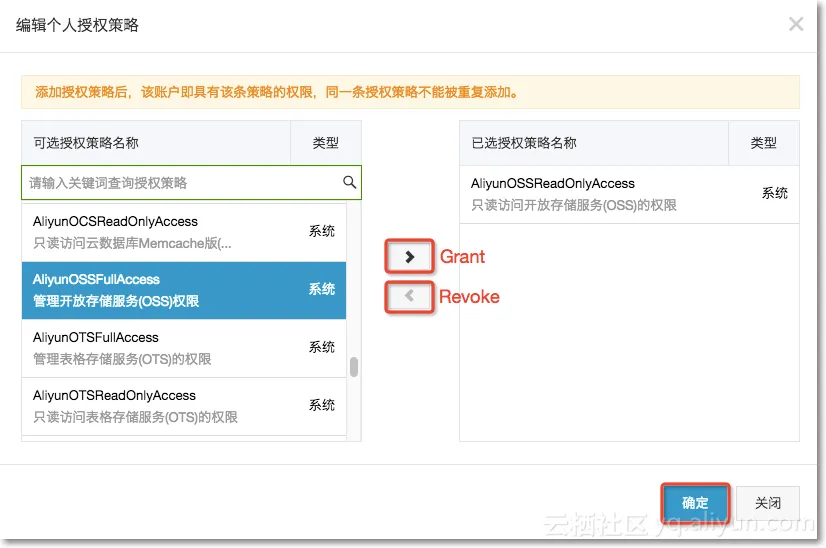The image size is (826, 548).
Task: Focus the policy keyword search field
Action: coord(191,183)
